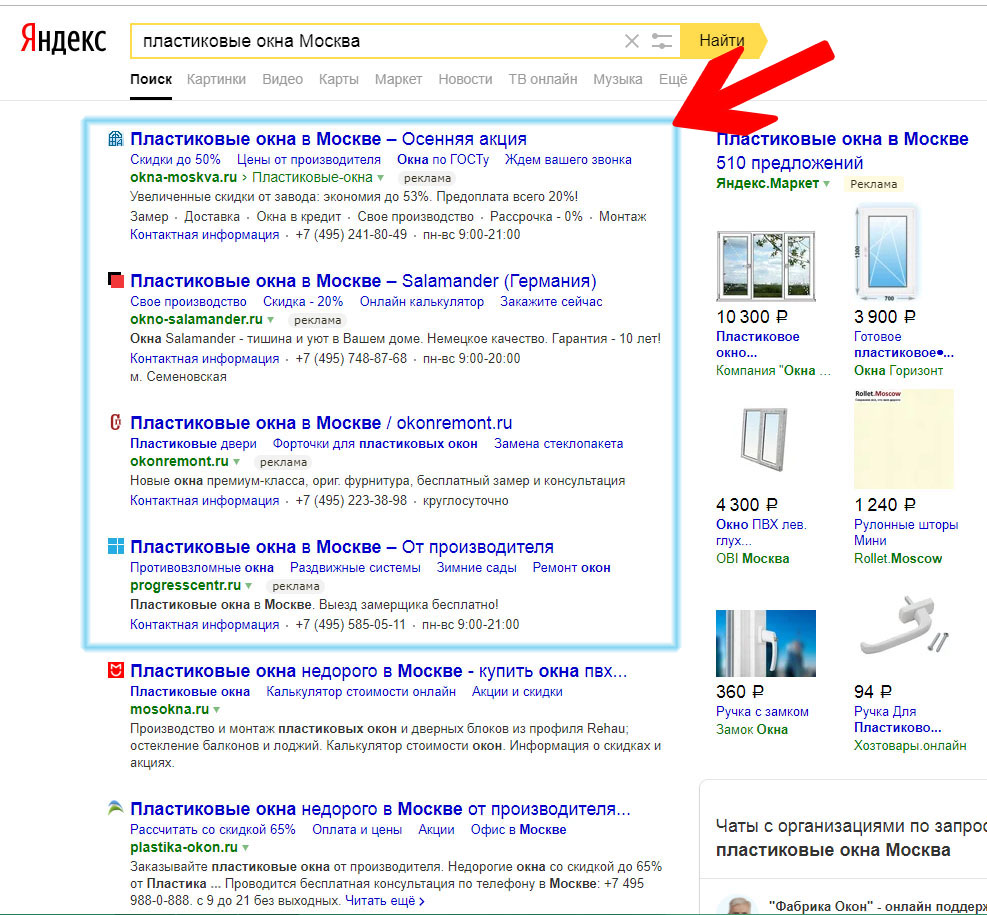The width and height of the screenshot is (987, 915).
Task: Switch to the Картинки tab
Action: point(216,79)
